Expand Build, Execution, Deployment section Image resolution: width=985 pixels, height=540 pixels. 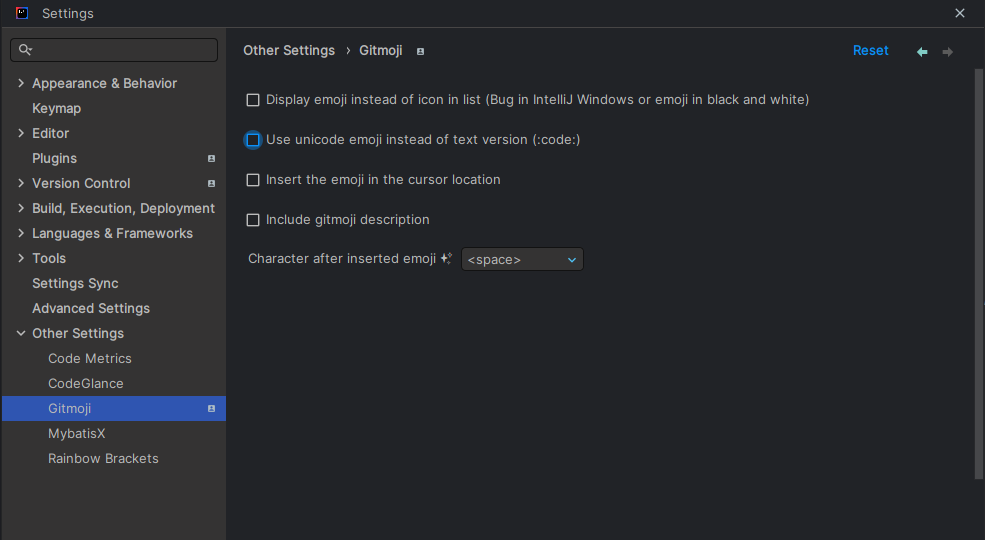point(21,208)
